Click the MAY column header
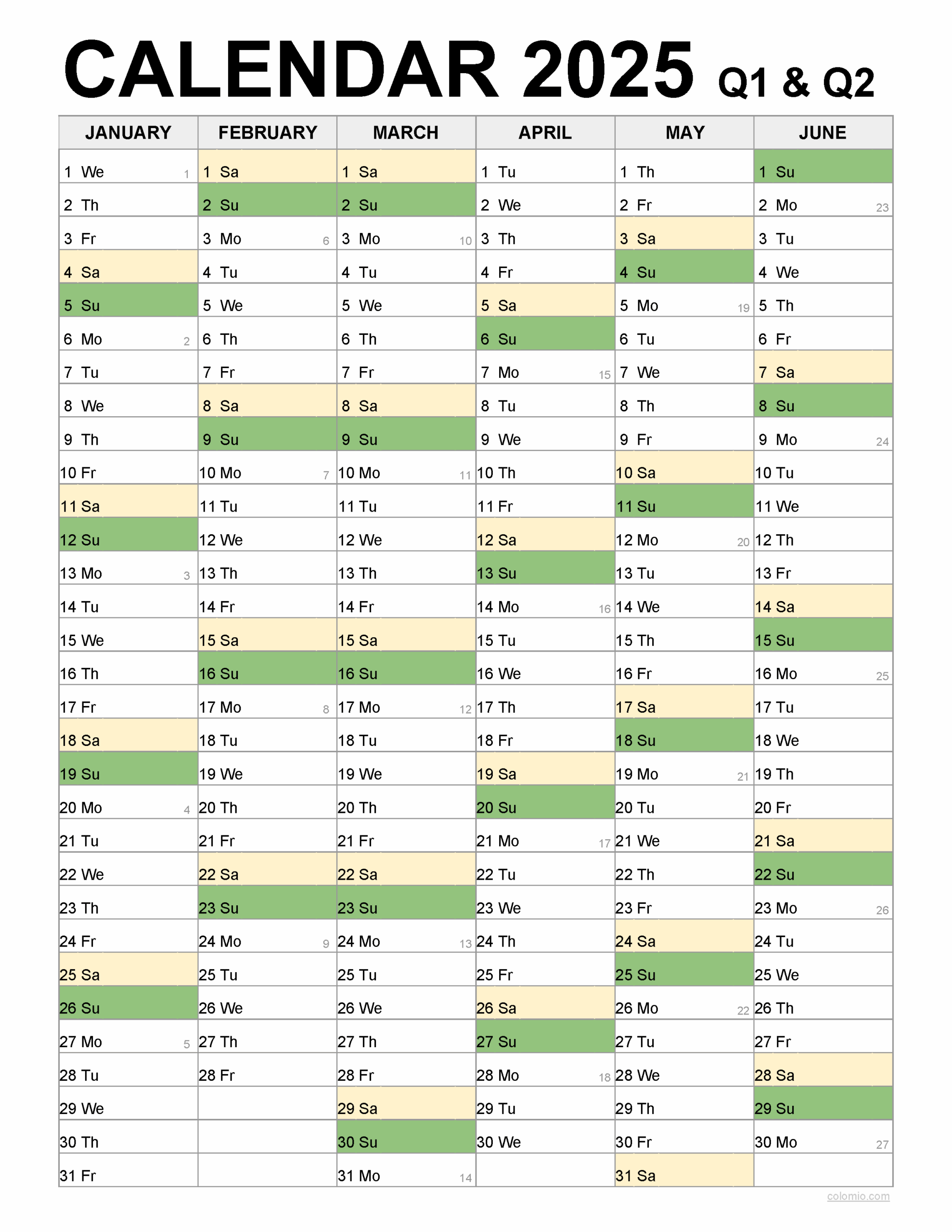The height and width of the screenshot is (1232, 952). pos(684,132)
